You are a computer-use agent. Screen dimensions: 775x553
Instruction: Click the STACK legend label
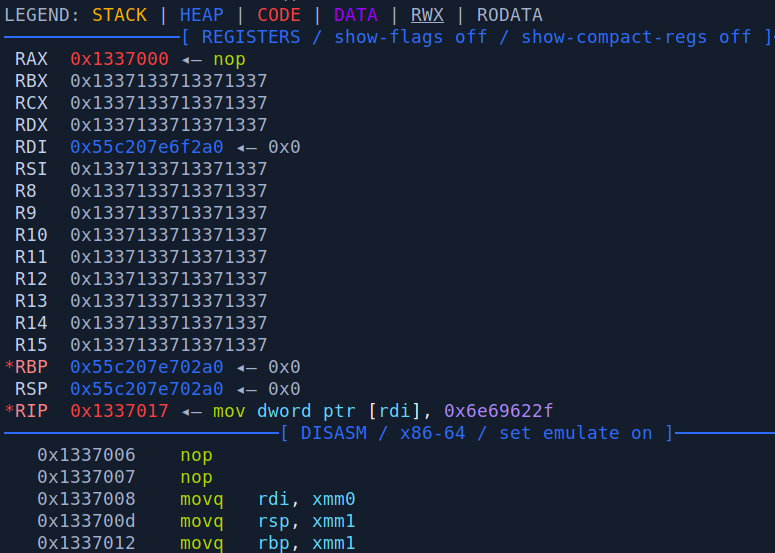tap(119, 15)
